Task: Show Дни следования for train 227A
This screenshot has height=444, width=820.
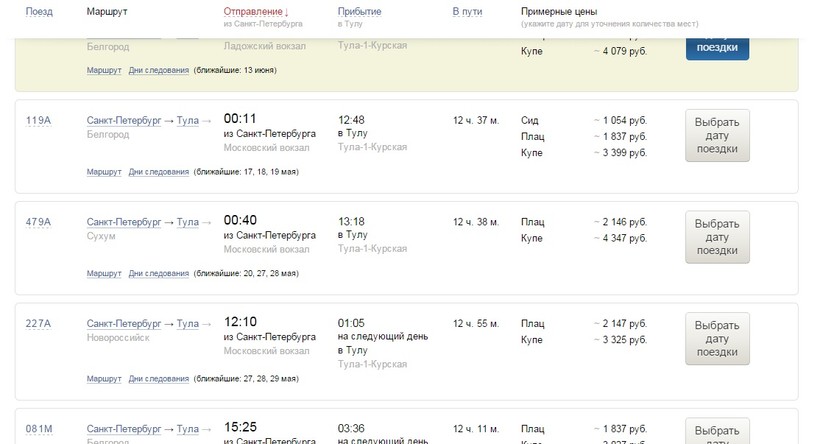Action: coord(158,379)
